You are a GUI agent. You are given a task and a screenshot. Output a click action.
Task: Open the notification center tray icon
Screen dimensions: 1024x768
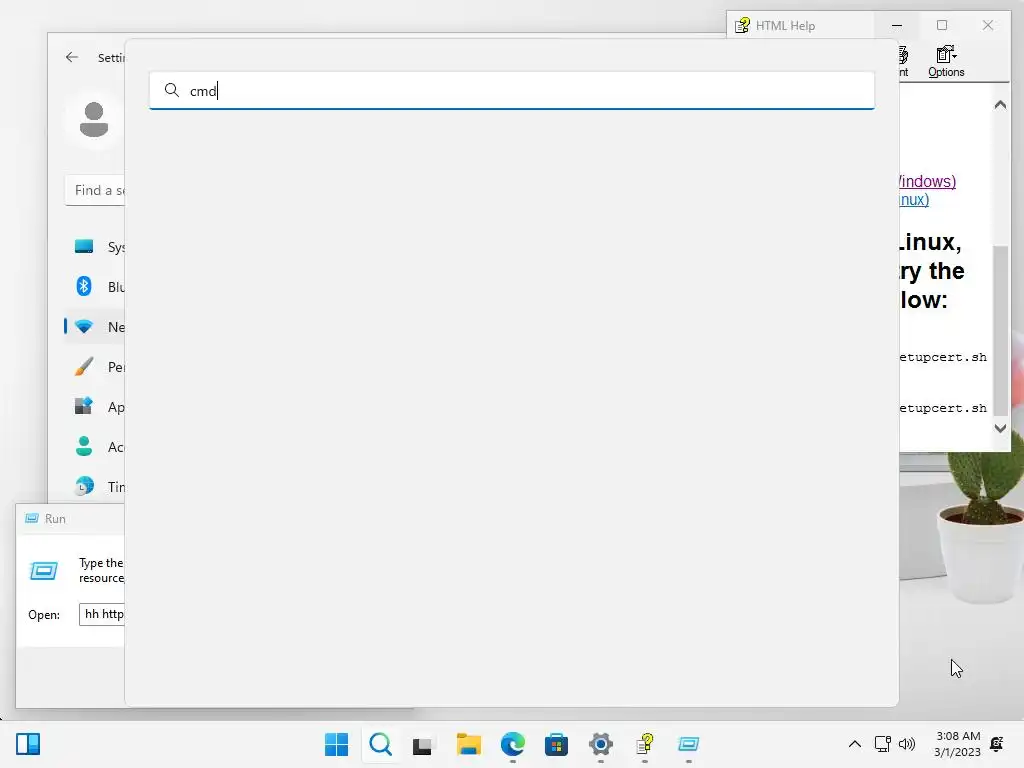[997, 744]
